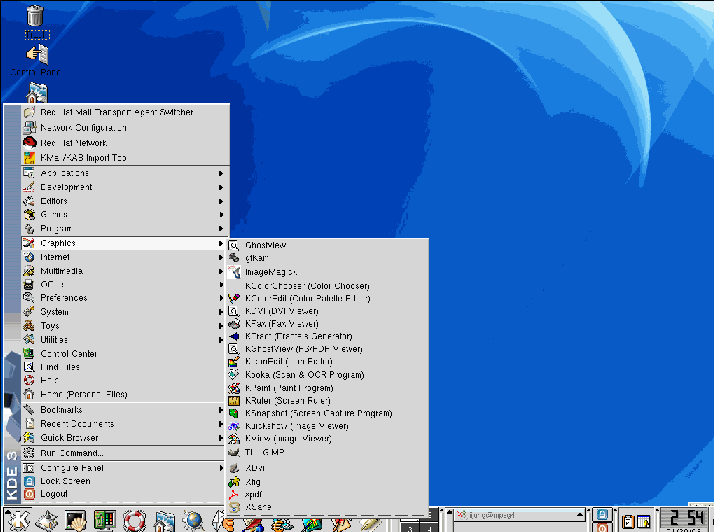The width and height of the screenshot is (714, 532).
Task: Open XDvi from the Graphics submenu
Action: 327,468
